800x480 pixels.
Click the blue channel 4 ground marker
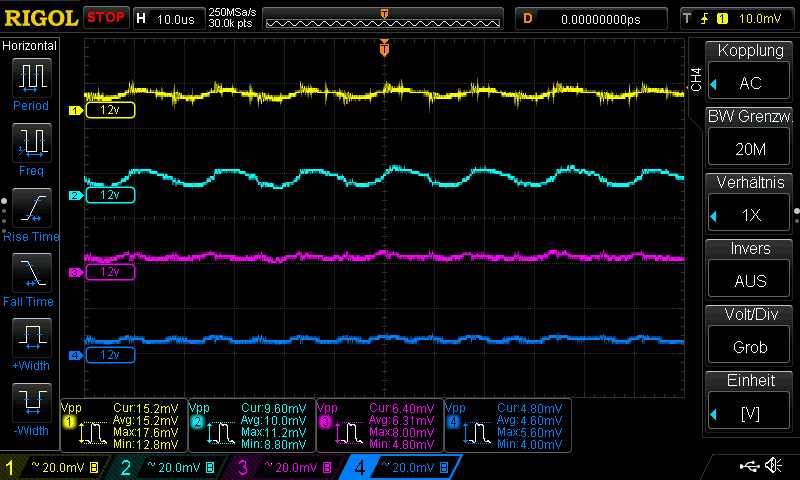click(76, 355)
